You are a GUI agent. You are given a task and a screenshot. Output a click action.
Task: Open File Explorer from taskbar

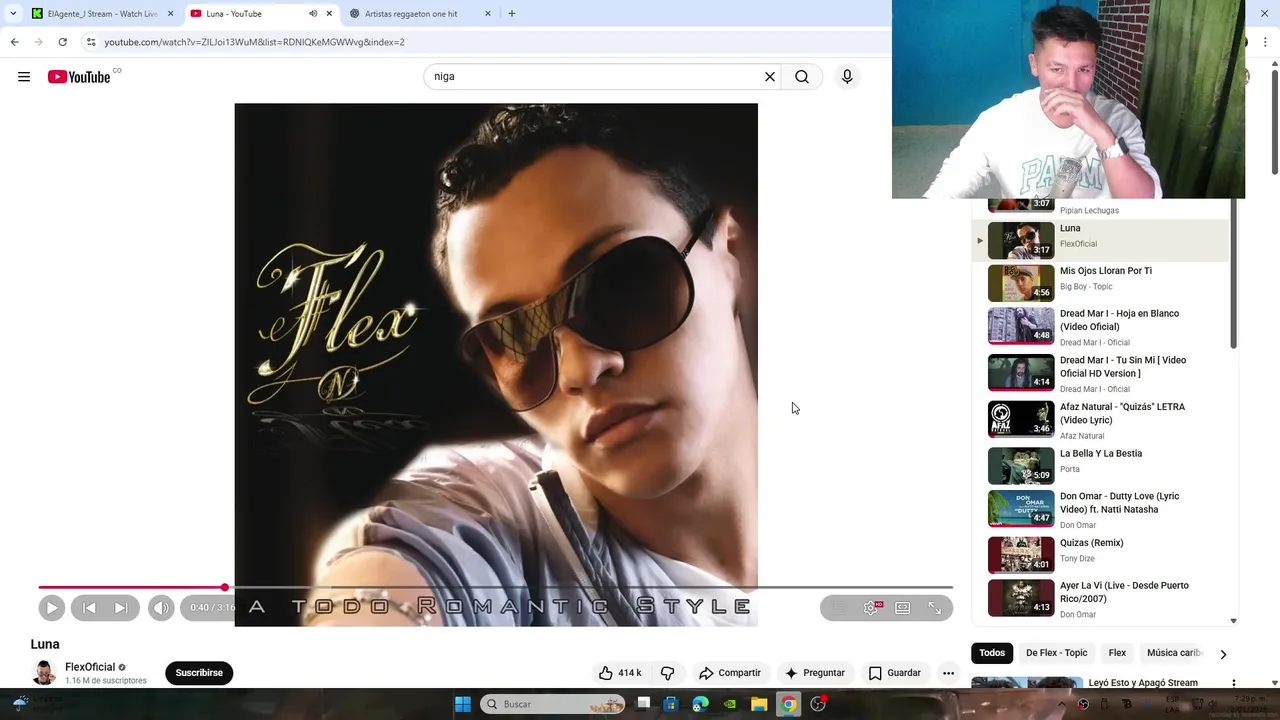[759, 704]
